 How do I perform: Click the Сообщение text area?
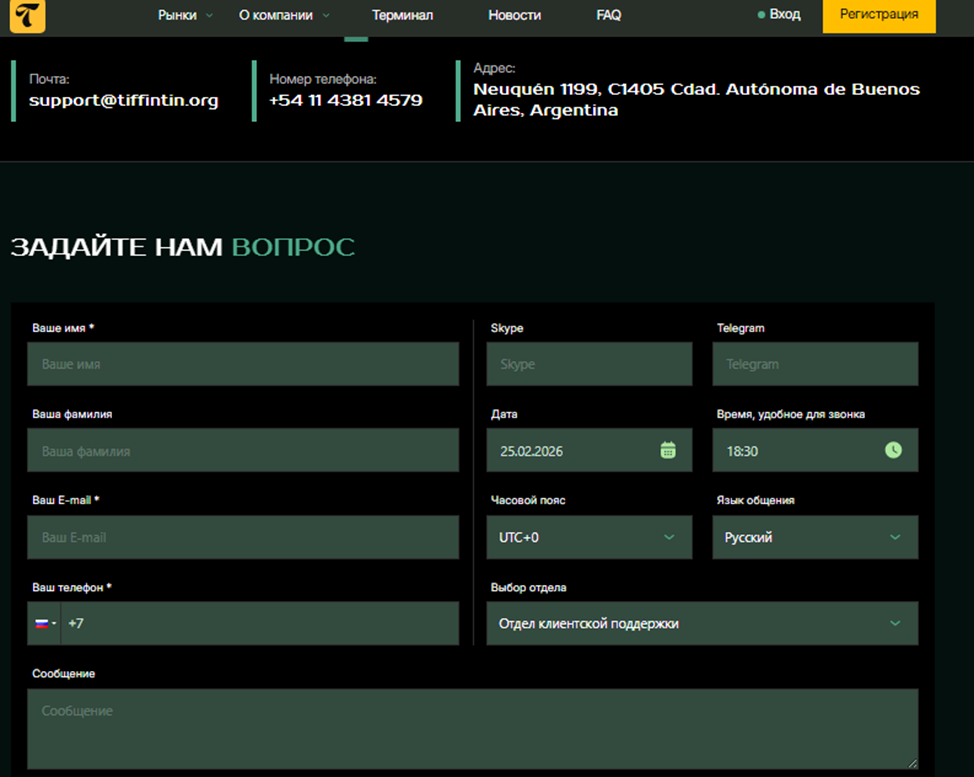pyautogui.click(x=471, y=728)
